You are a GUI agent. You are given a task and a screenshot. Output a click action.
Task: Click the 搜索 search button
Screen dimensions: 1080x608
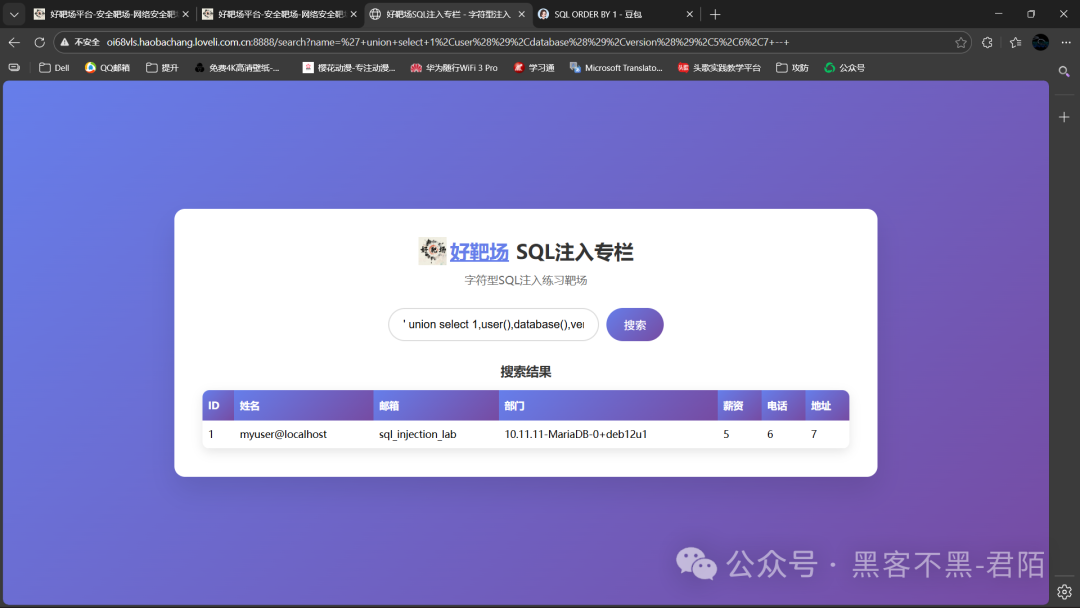click(x=634, y=324)
